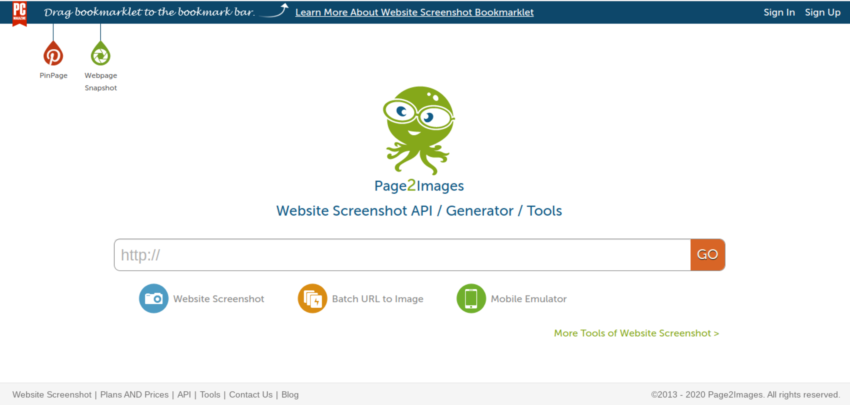Click the blue camera Website Screenshot icon
850x405 pixels.
pyautogui.click(x=153, y=298)
